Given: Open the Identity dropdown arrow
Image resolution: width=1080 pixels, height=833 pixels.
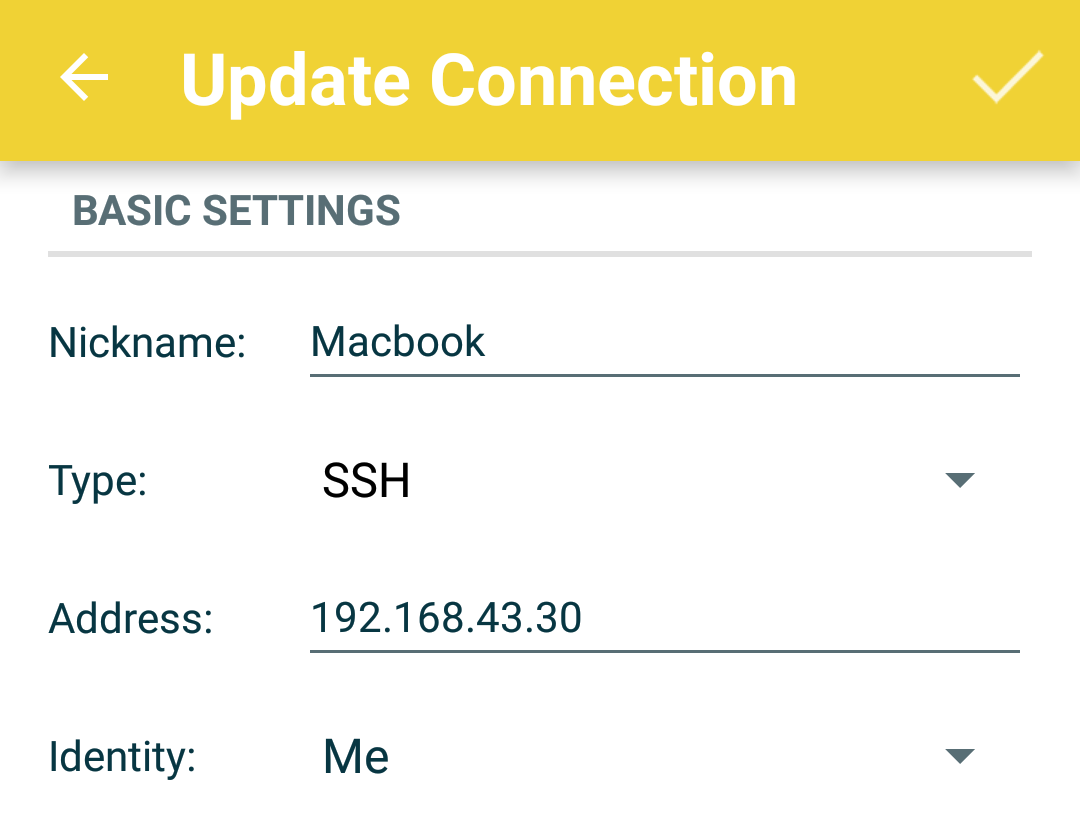Looking at the screenshot, I should (x=959, y=757).
